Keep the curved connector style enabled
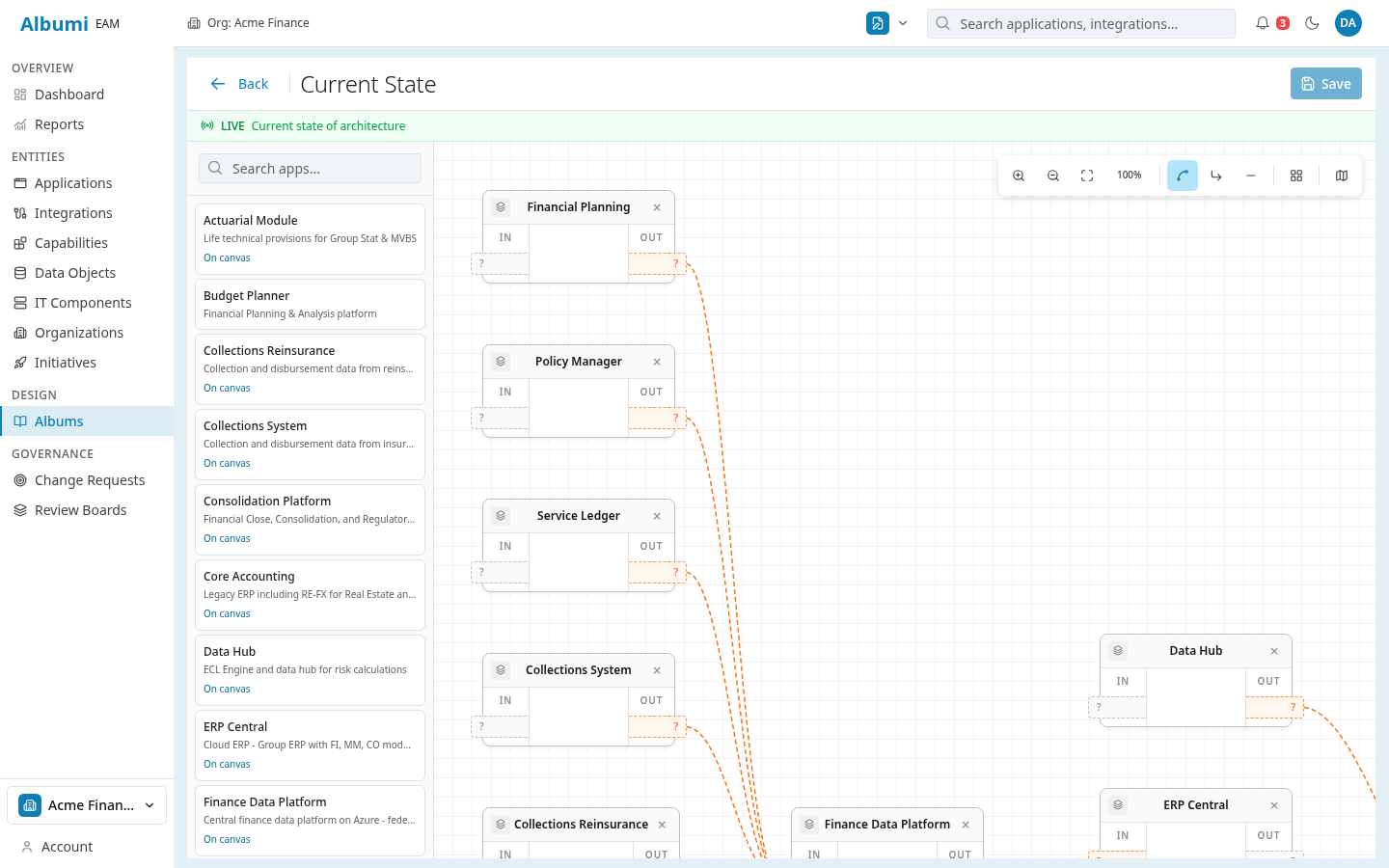Screen dimensions: 1389x868 click(x=1182, y=175)
